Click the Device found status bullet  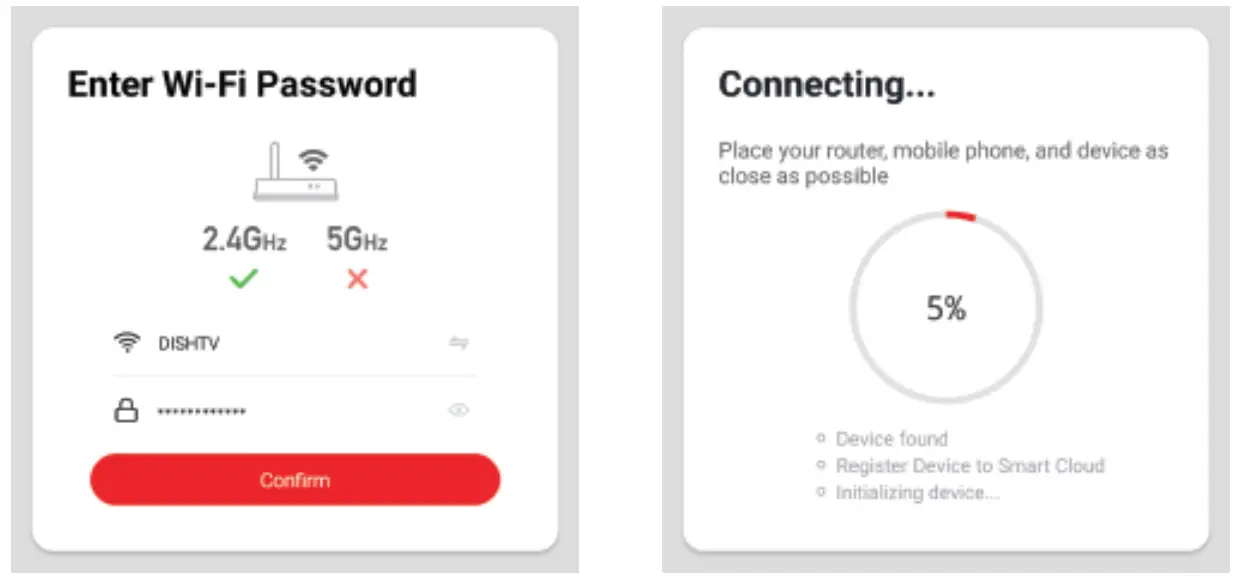pos(821,438)
